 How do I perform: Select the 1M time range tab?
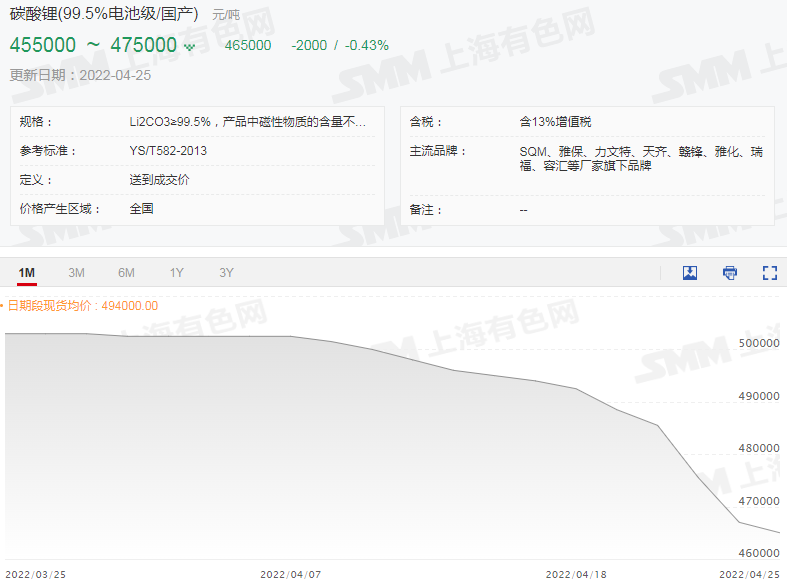[27, 273]
